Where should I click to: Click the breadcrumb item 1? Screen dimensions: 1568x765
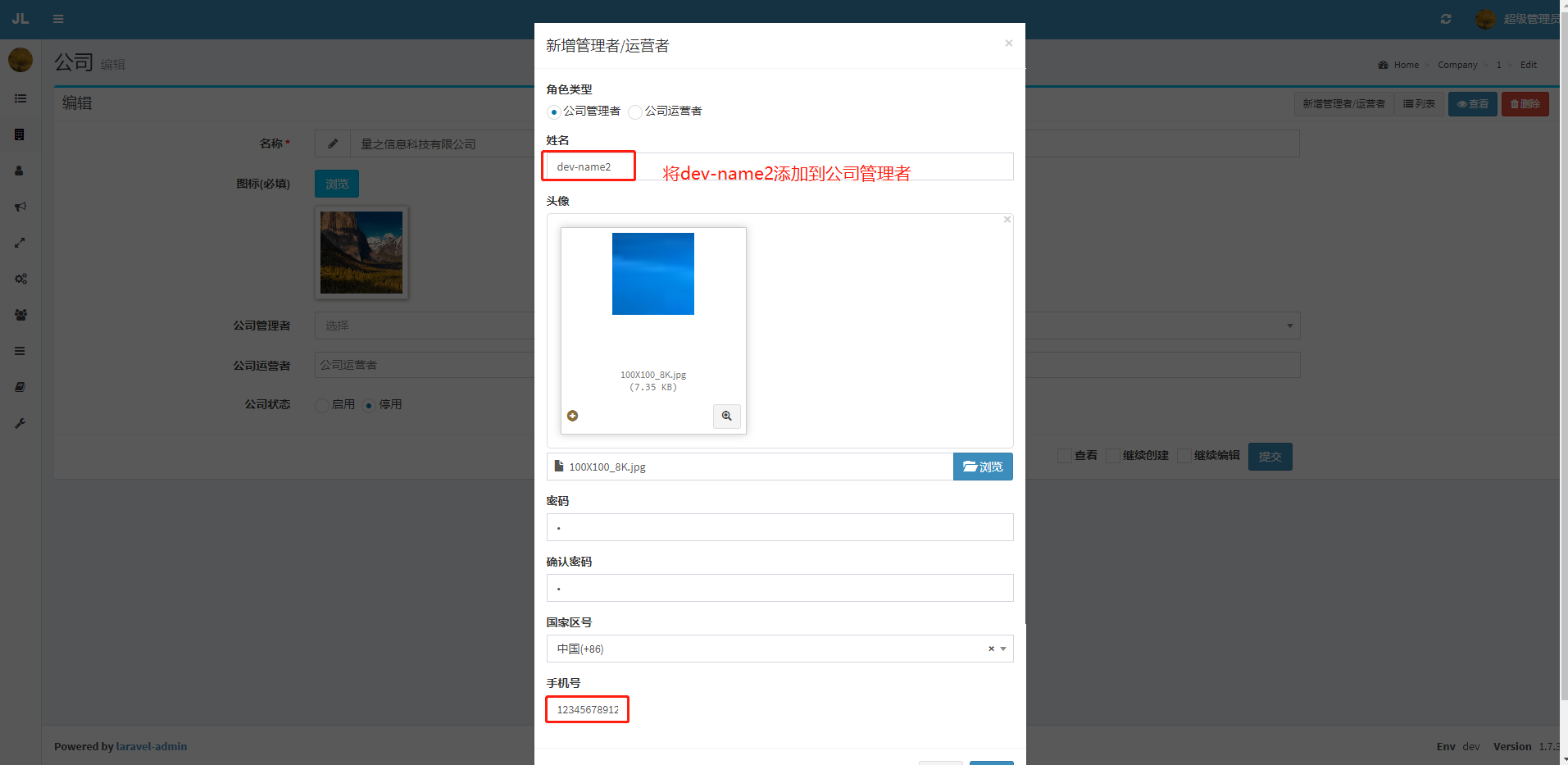point(1499,65)
